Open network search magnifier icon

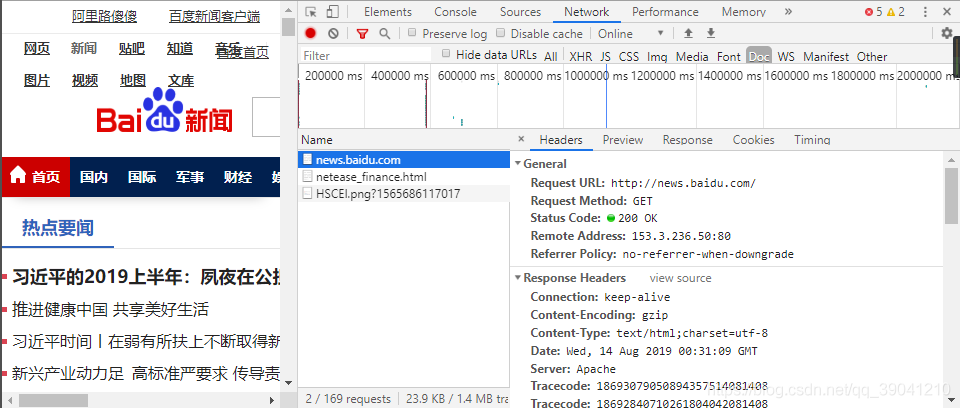[384, 34]
